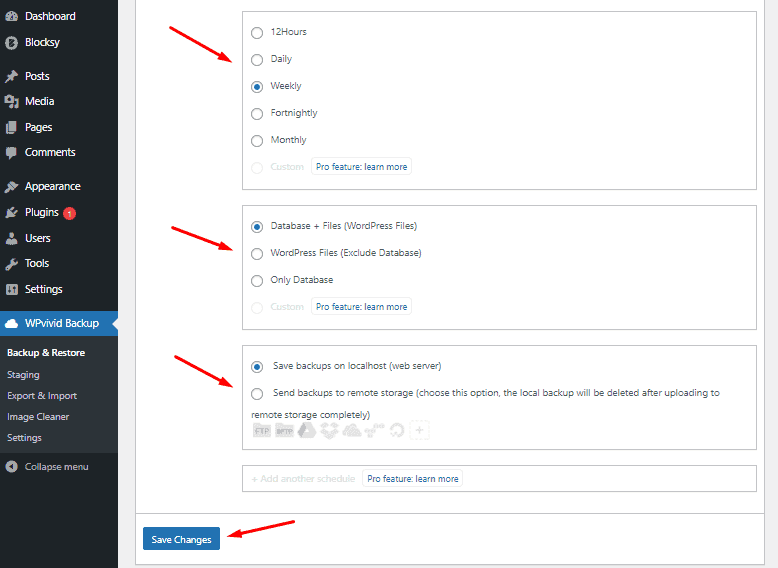Screen dimensions: 778x568
Task: Click the Custom radio under Only Database
Action: [x=257, y=308]
